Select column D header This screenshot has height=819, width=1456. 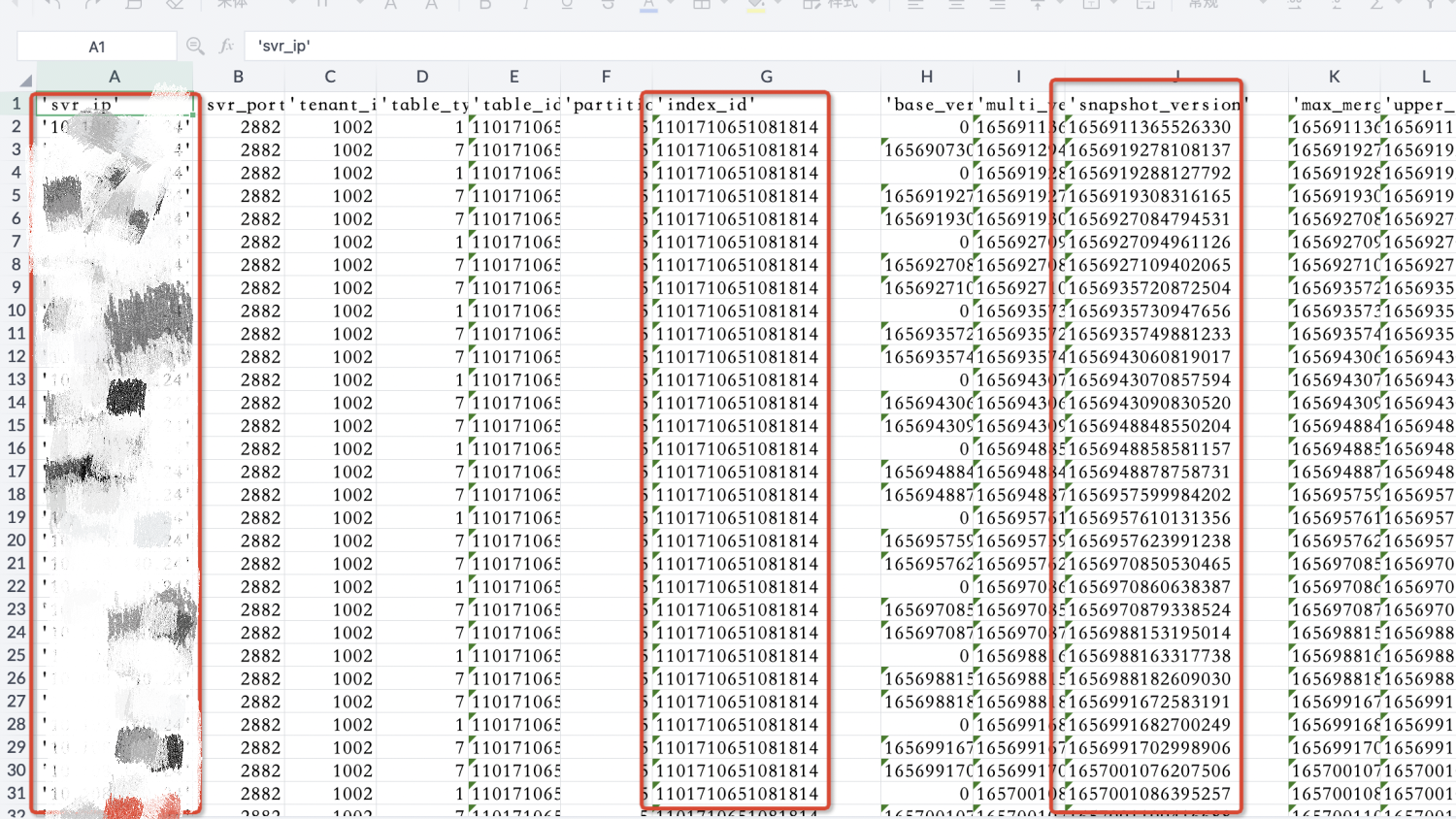point(422,77)
